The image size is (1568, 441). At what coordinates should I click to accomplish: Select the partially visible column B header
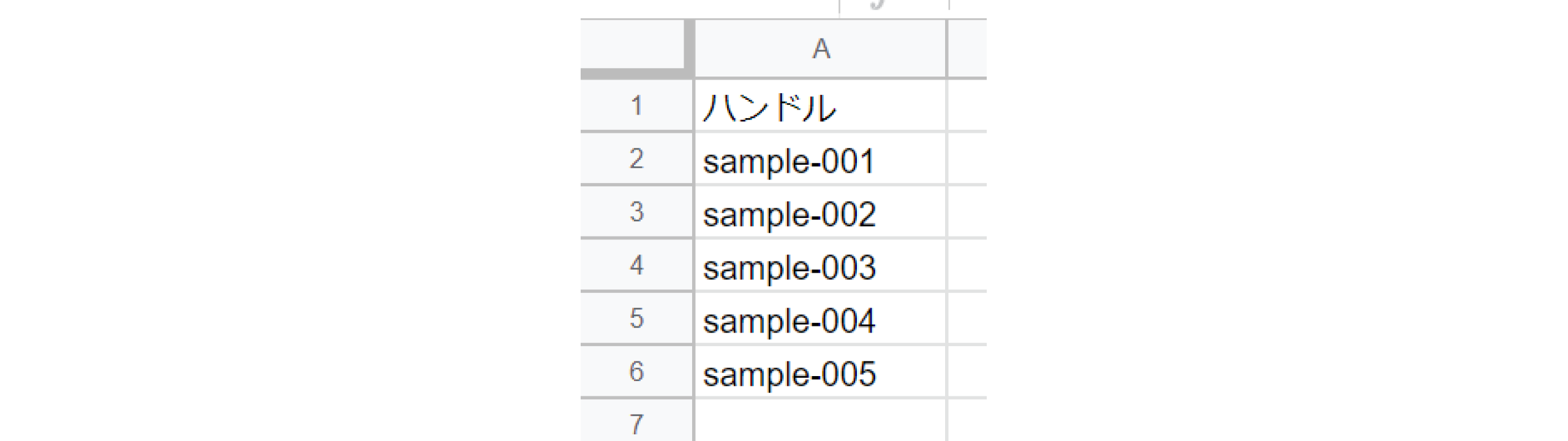coord(968,48)
